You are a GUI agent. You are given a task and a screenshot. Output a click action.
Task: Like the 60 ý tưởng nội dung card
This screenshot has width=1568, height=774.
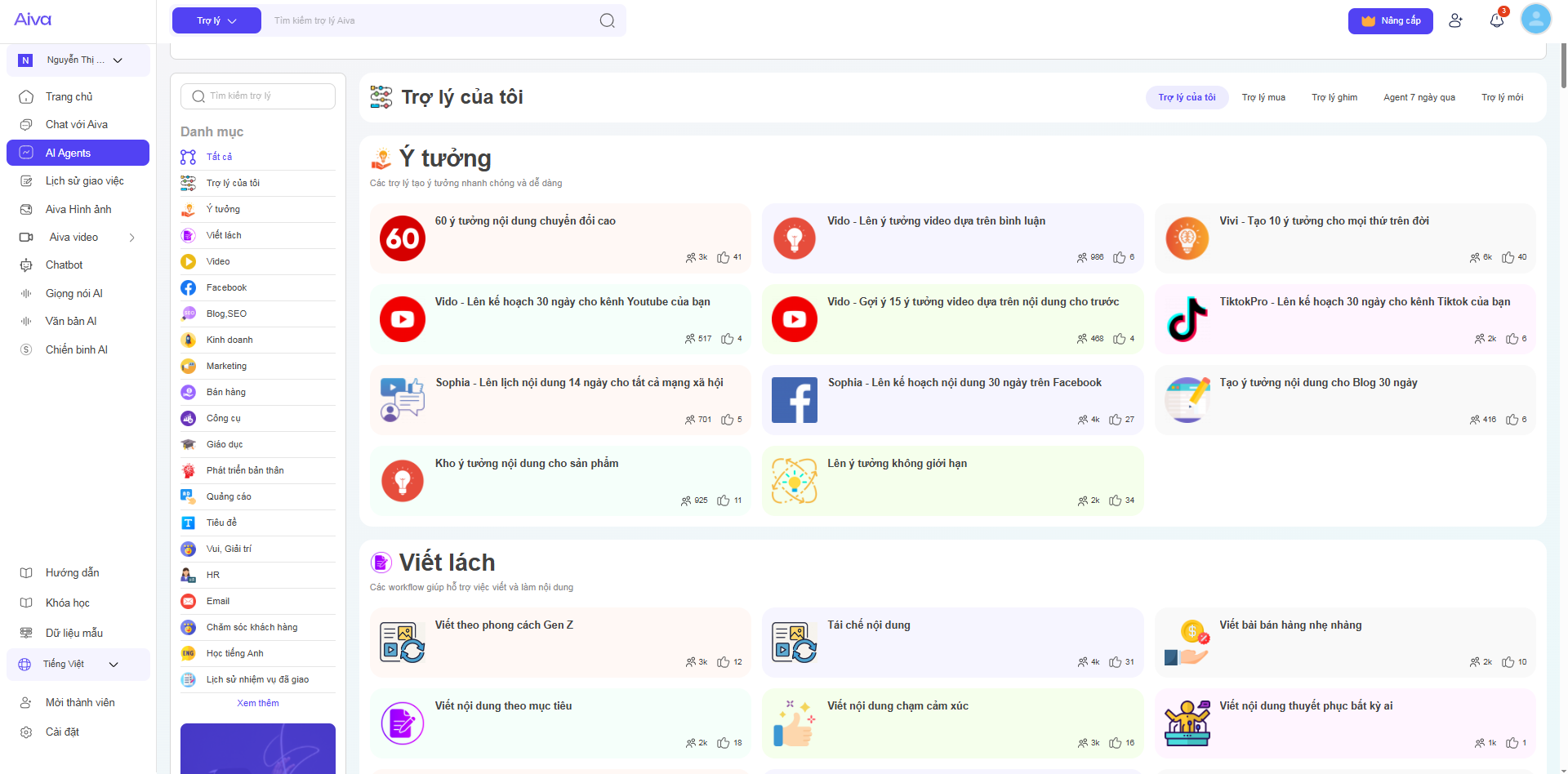(723, 257)
